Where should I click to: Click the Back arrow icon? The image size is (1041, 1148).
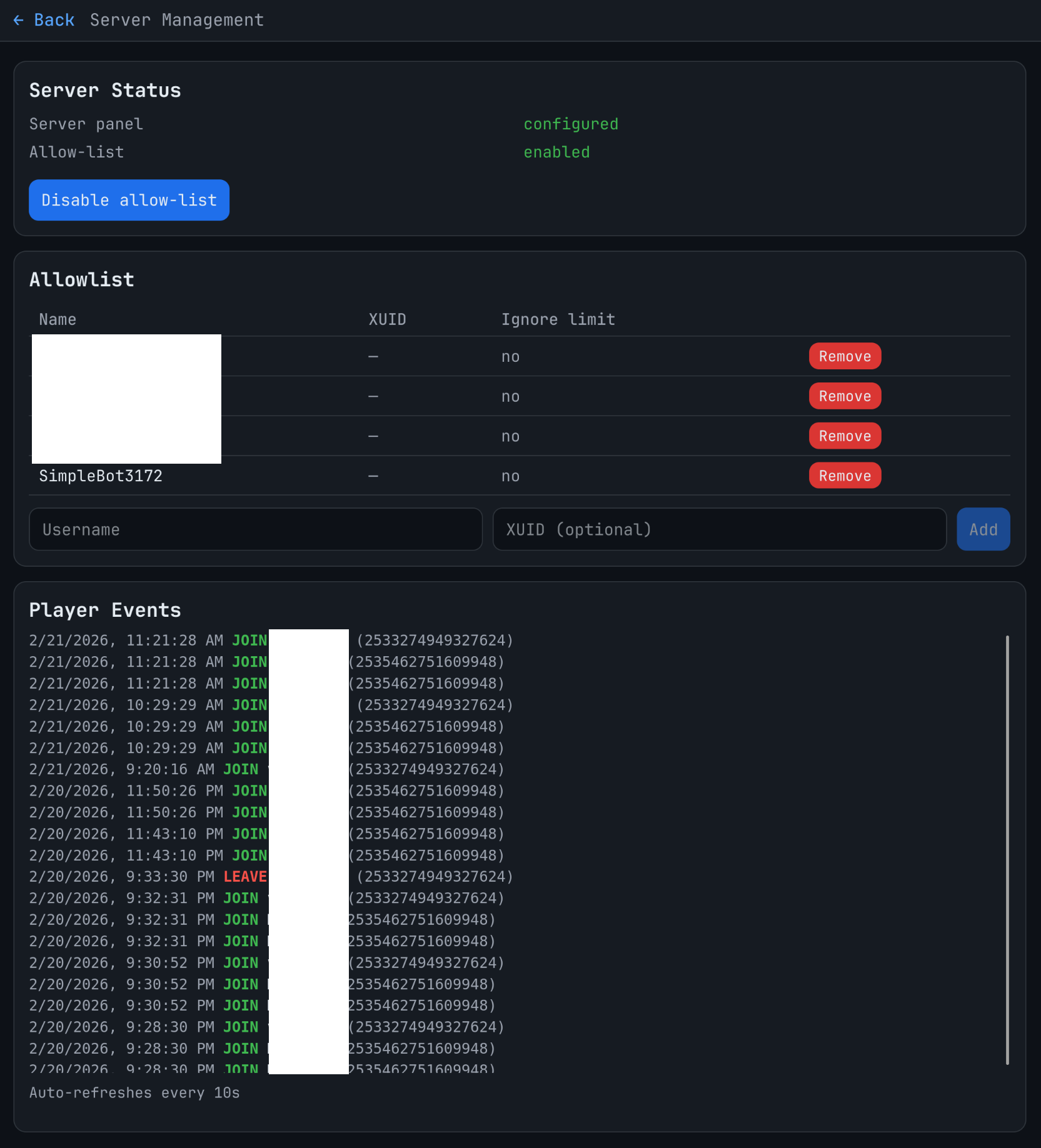[x=19, y=21]
